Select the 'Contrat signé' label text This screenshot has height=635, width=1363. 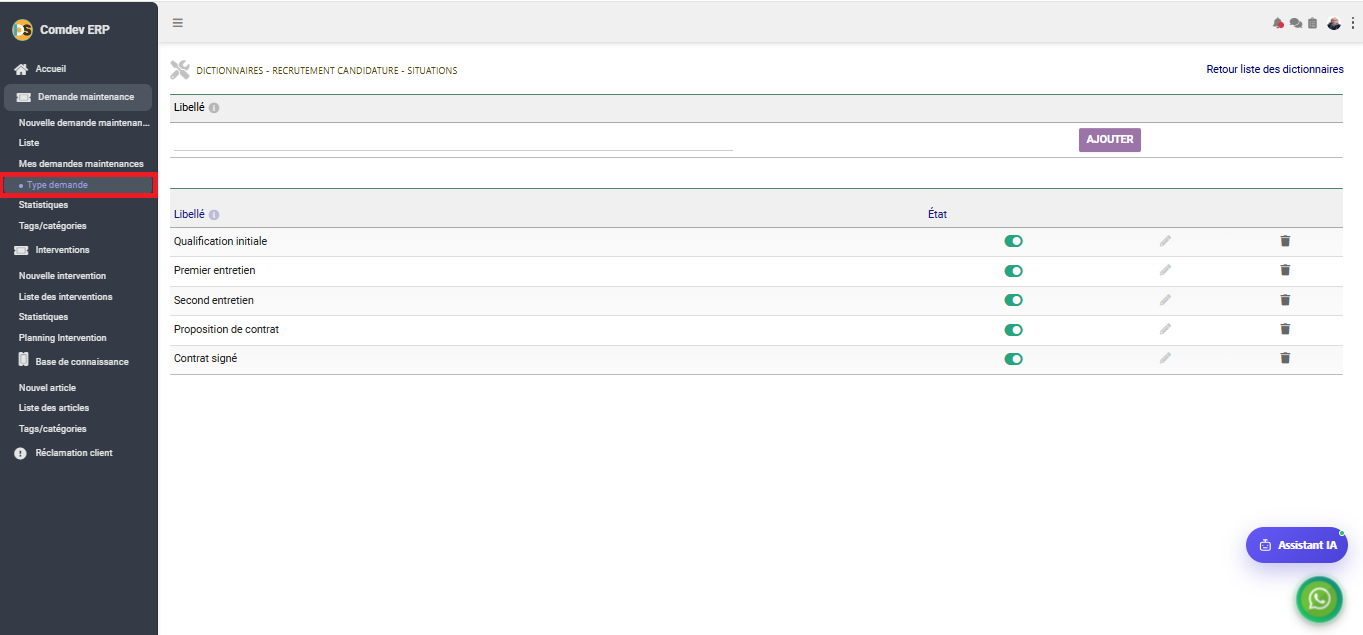205,359
